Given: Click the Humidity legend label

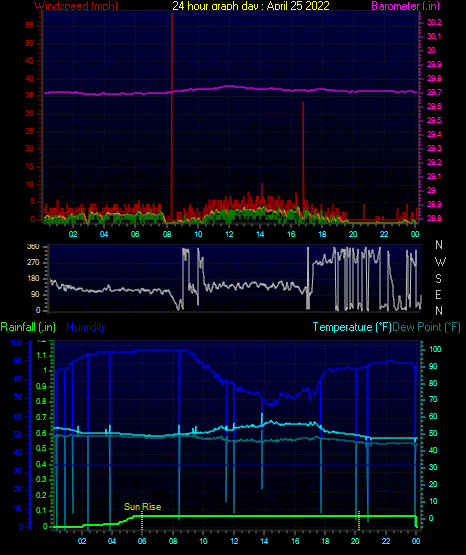Looking at the screenshot, I should 86,327.
